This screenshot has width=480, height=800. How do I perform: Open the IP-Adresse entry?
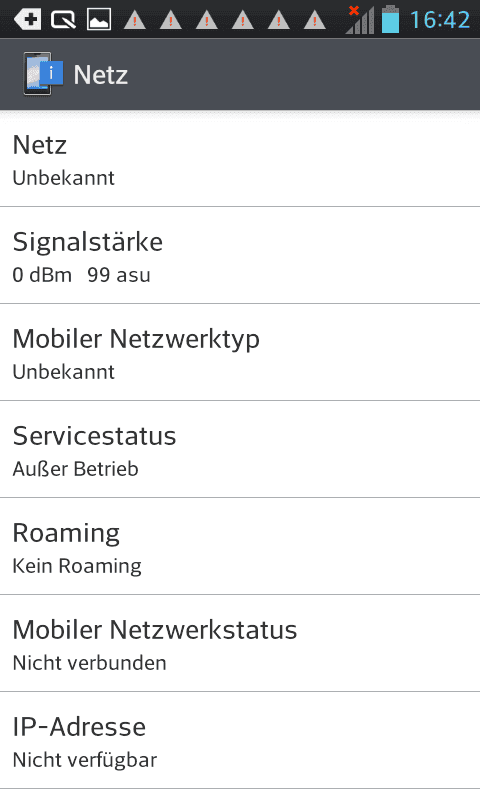pyautogui.click(x=240, y=741)
